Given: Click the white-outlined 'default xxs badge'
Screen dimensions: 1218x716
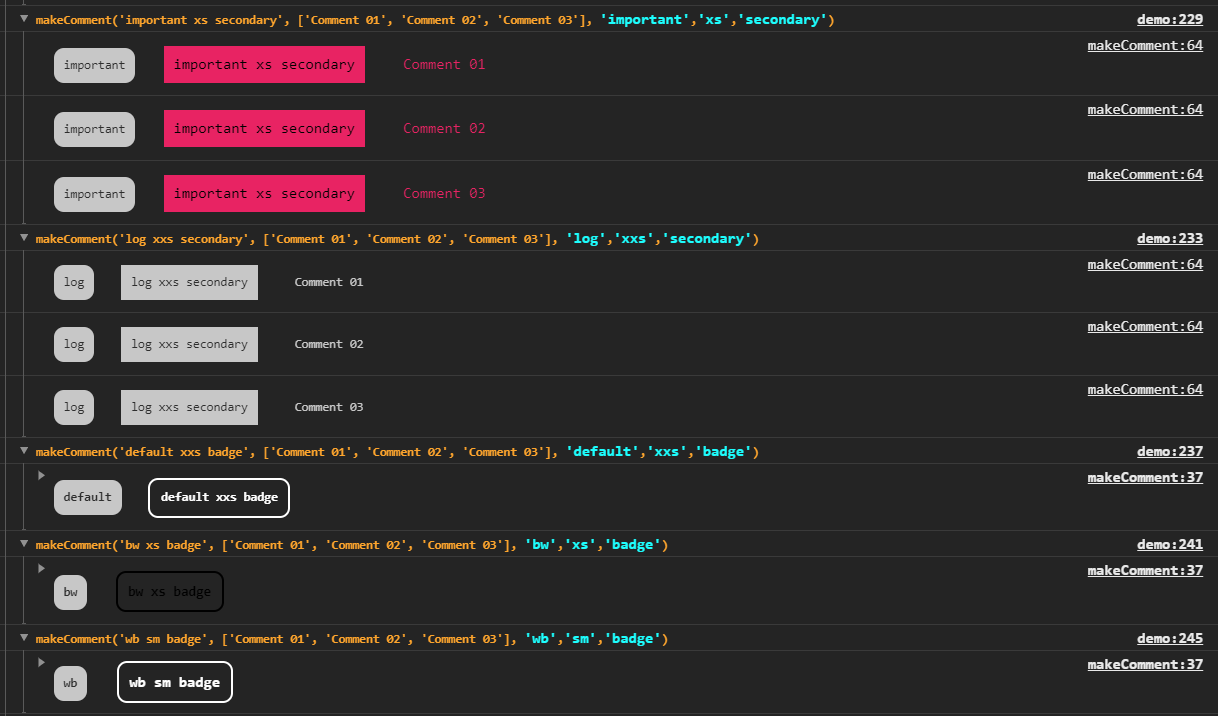Looking at the screenshot, I should (x=219, y=497).
